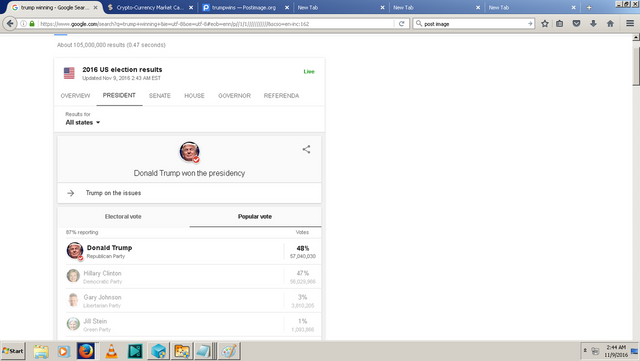The width and height of the screenshot is (640, 361).
Task: Click the Start button
Action: pos(13,351)
